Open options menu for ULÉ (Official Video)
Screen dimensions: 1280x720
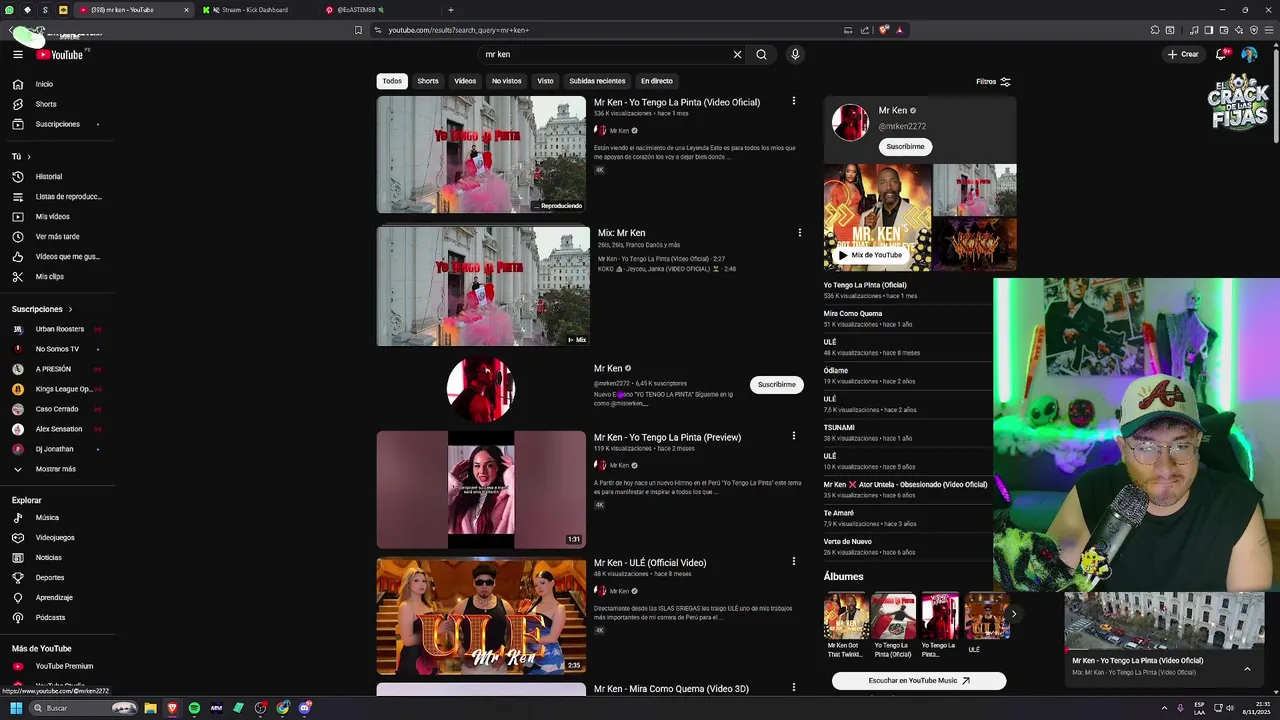point(794,562)
